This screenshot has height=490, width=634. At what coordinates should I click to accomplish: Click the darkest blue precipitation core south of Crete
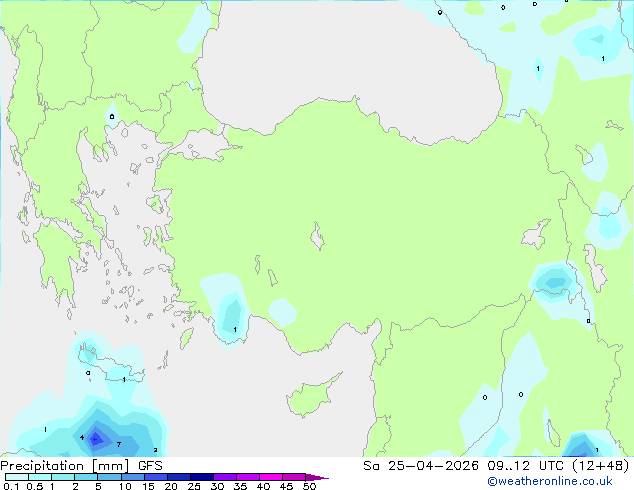click(96, 438)
